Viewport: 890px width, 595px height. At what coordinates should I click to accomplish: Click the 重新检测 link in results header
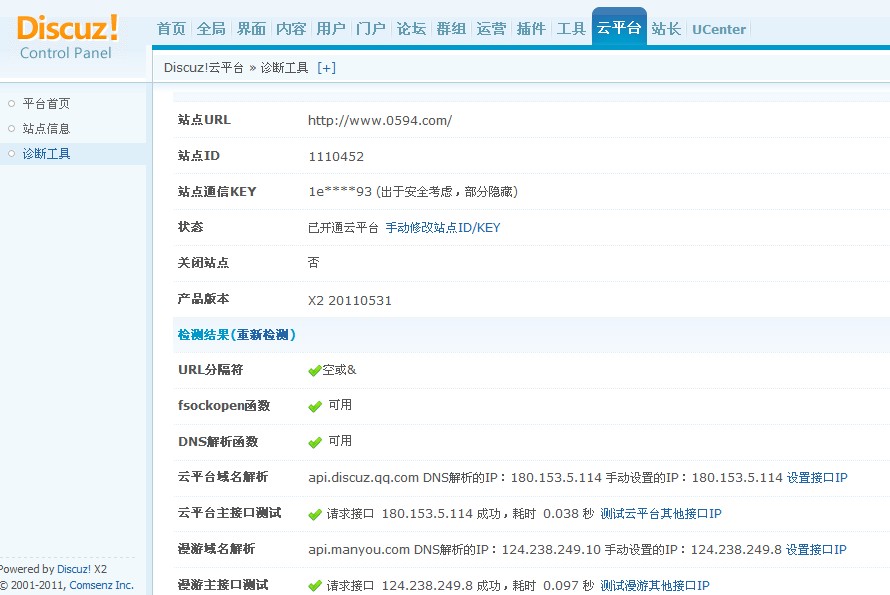(263, 335)
